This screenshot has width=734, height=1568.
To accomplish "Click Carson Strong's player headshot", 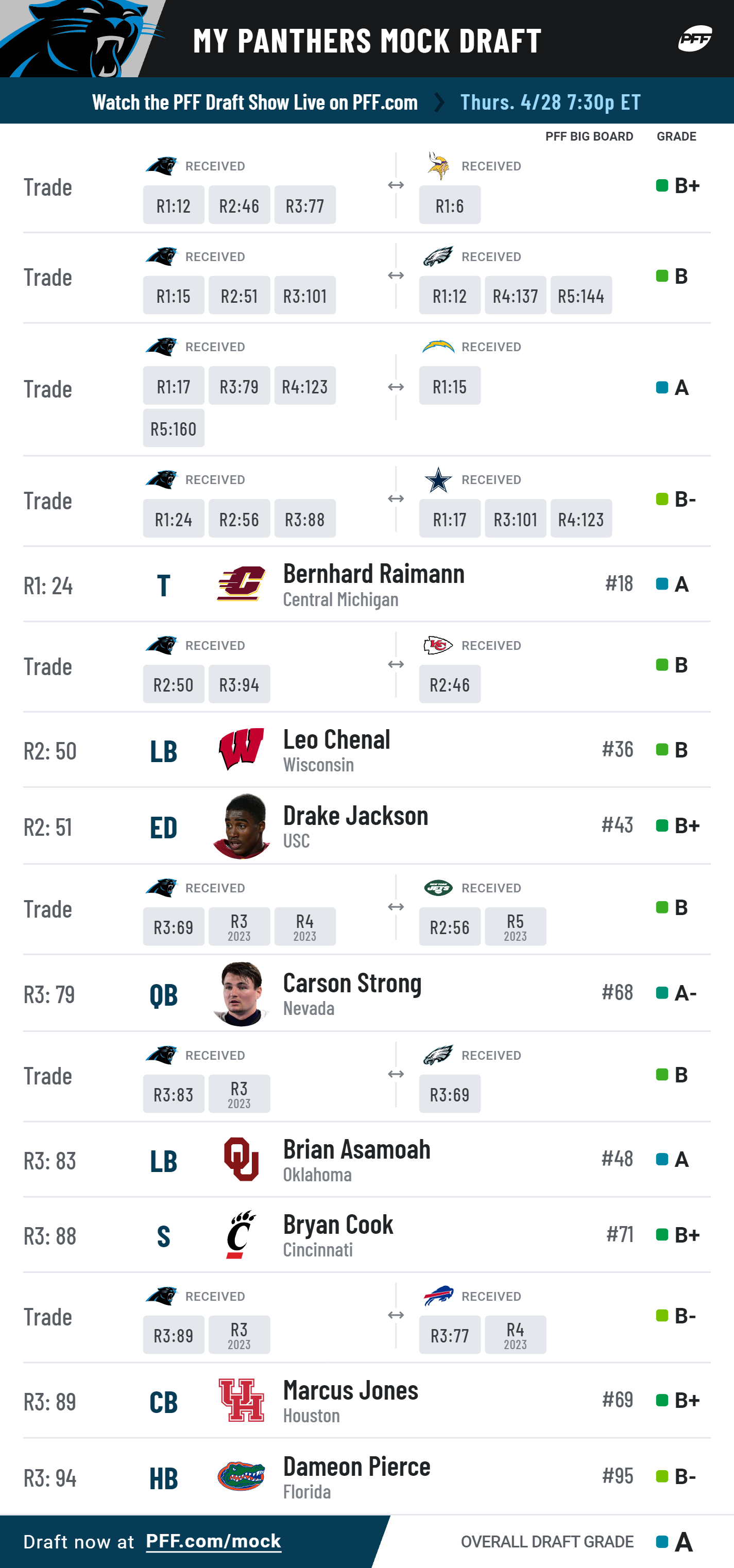I will 241,993.
